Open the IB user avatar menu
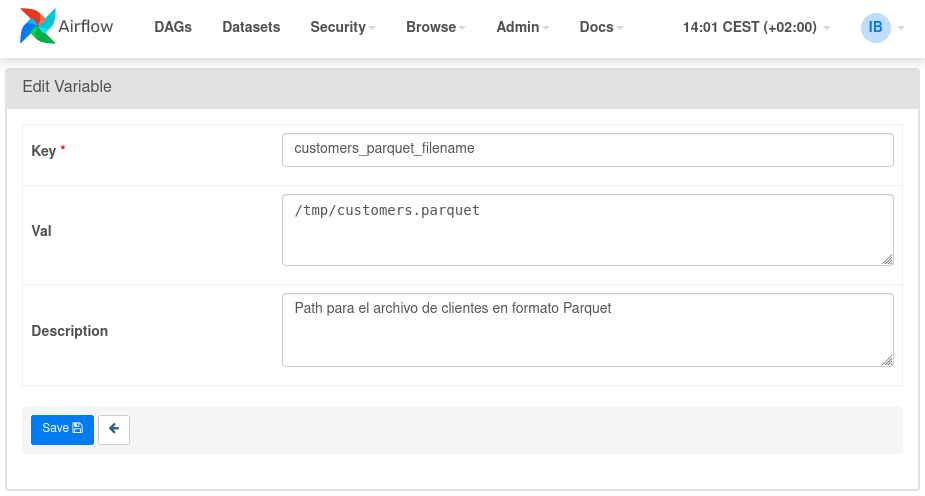925x496 pixels. [x=875, y=27]
